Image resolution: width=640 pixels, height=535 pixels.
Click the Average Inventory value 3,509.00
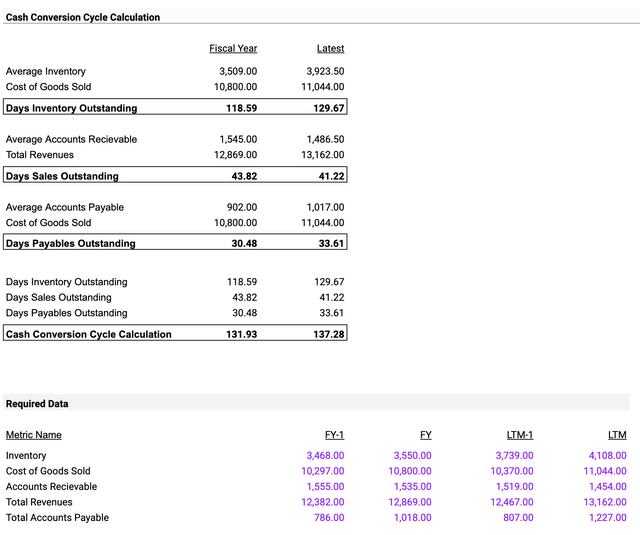(x=238, y=71)
